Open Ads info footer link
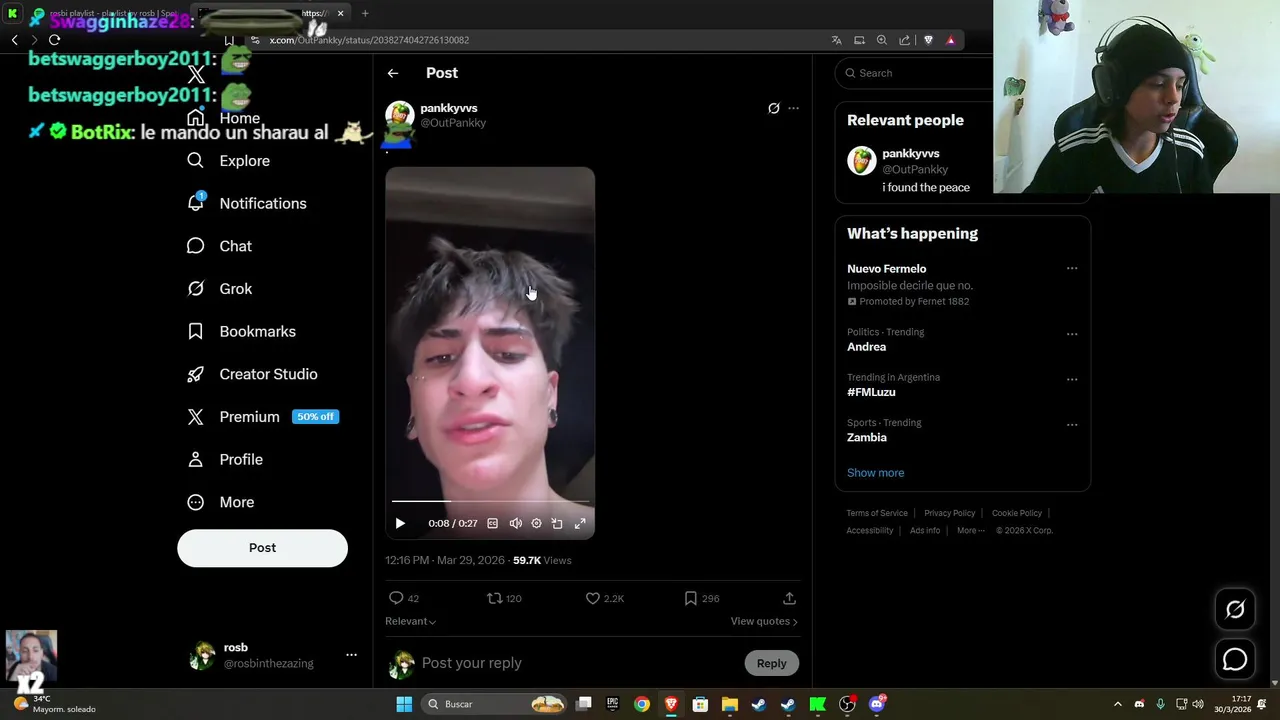 click(x=925, y=531)
